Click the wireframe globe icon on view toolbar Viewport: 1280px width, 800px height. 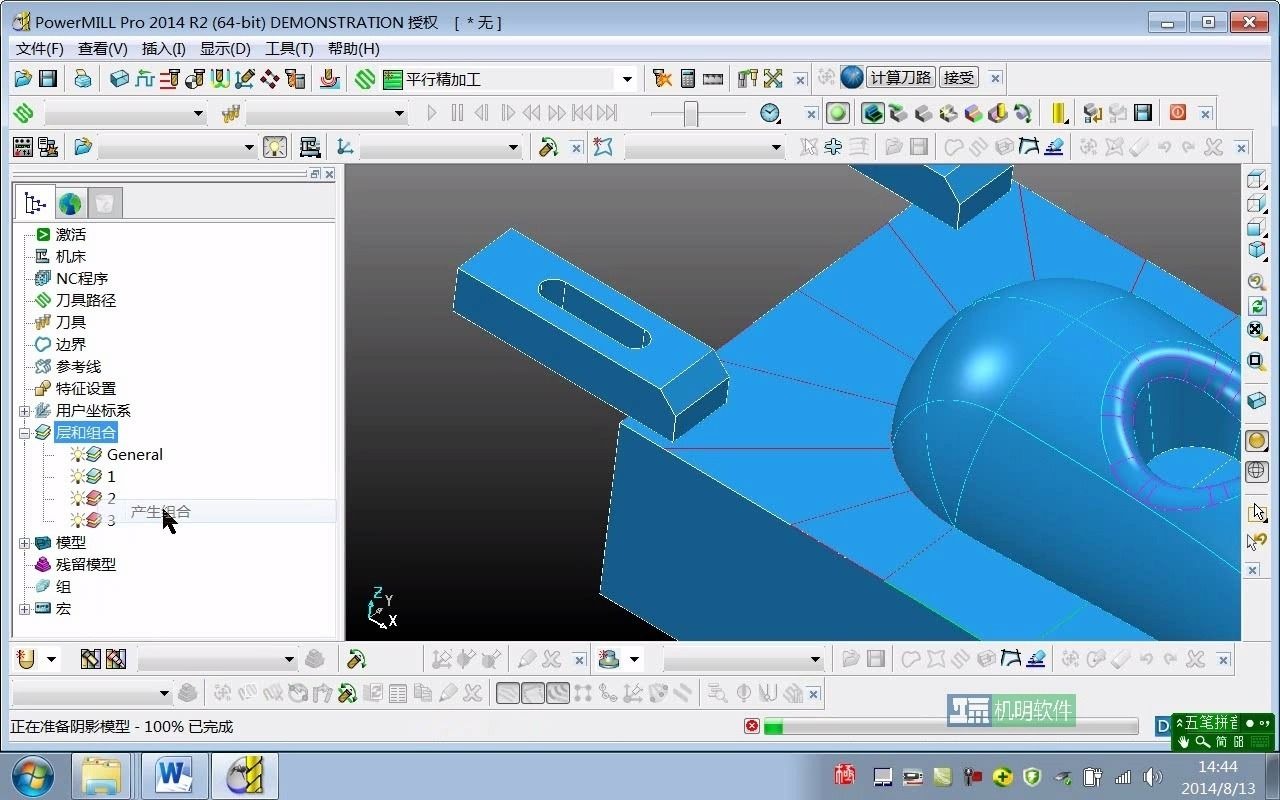point(1257,470)
